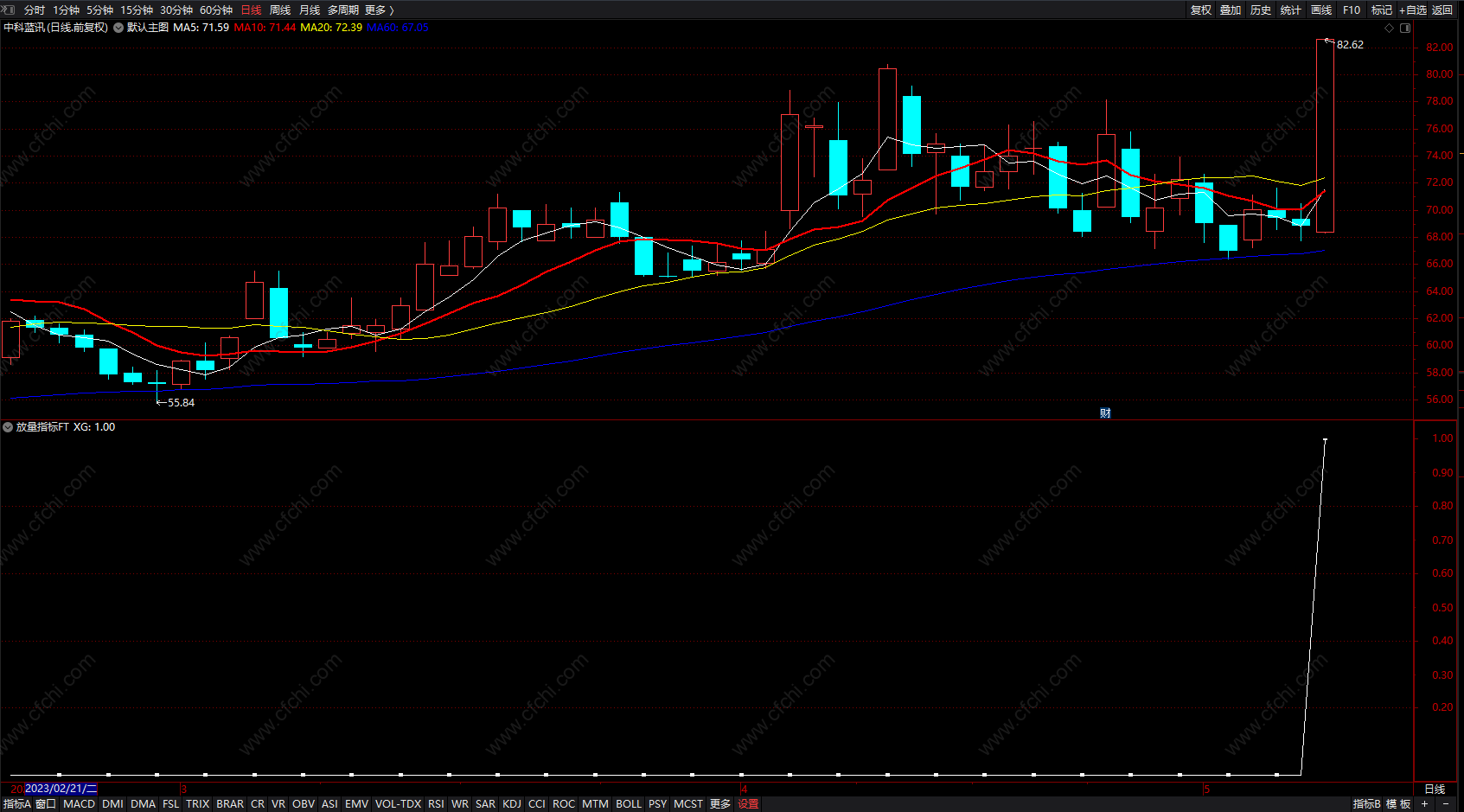Switch indicator to KDJ
1464x812 pixels.
click(512, 804)
